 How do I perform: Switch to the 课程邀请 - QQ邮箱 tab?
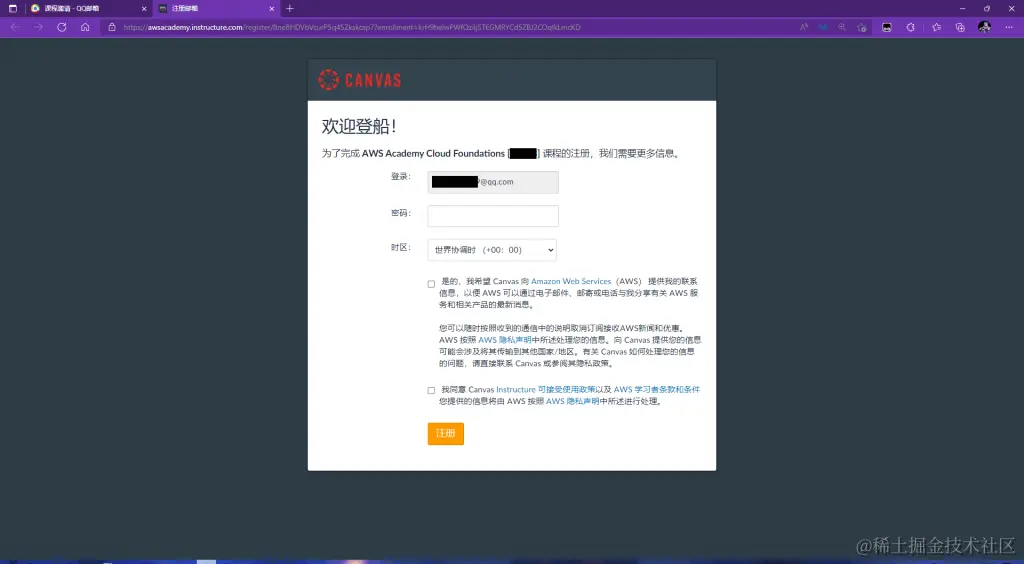[89, 8]
